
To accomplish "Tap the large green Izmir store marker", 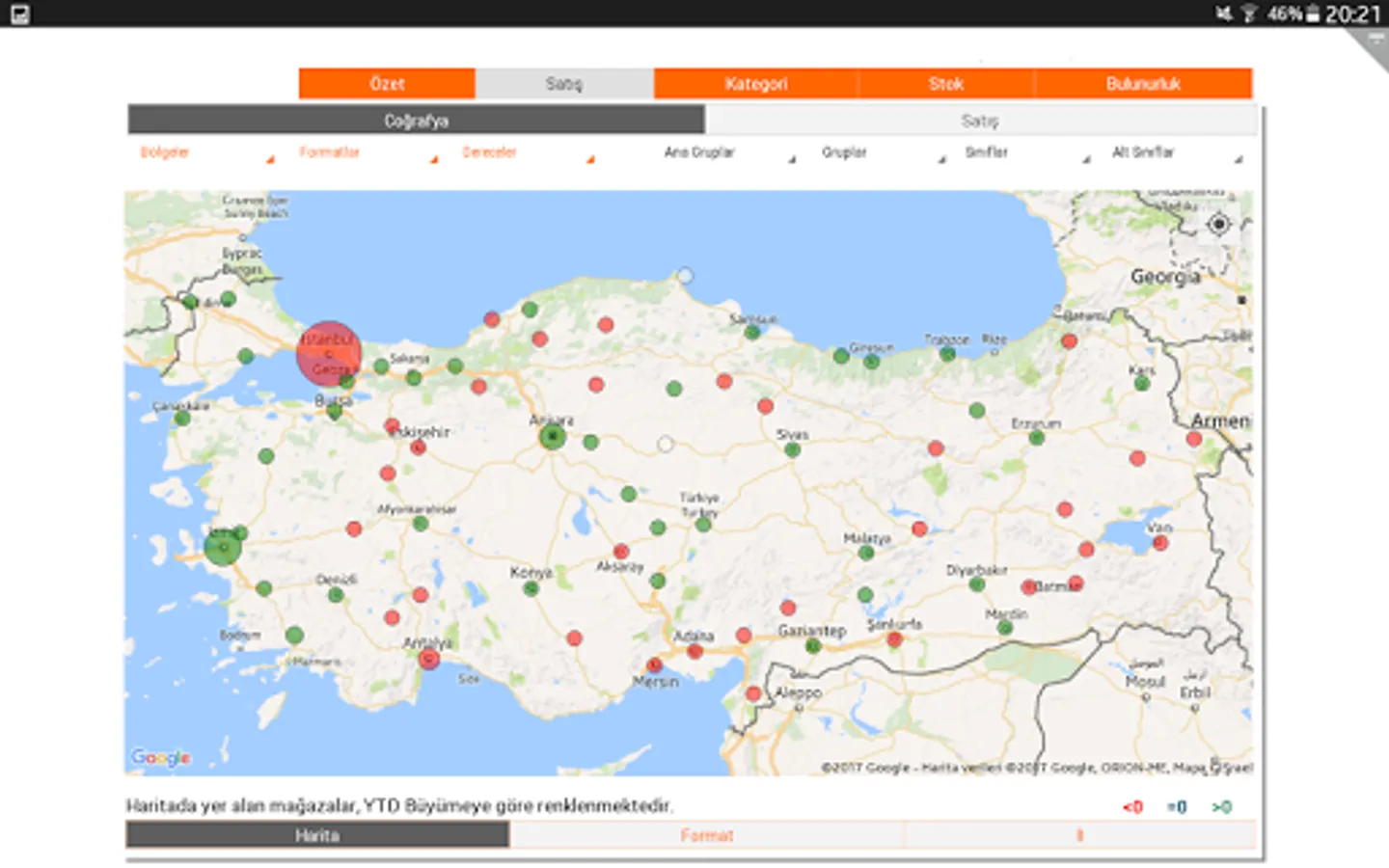I will [x=223, y=547].
